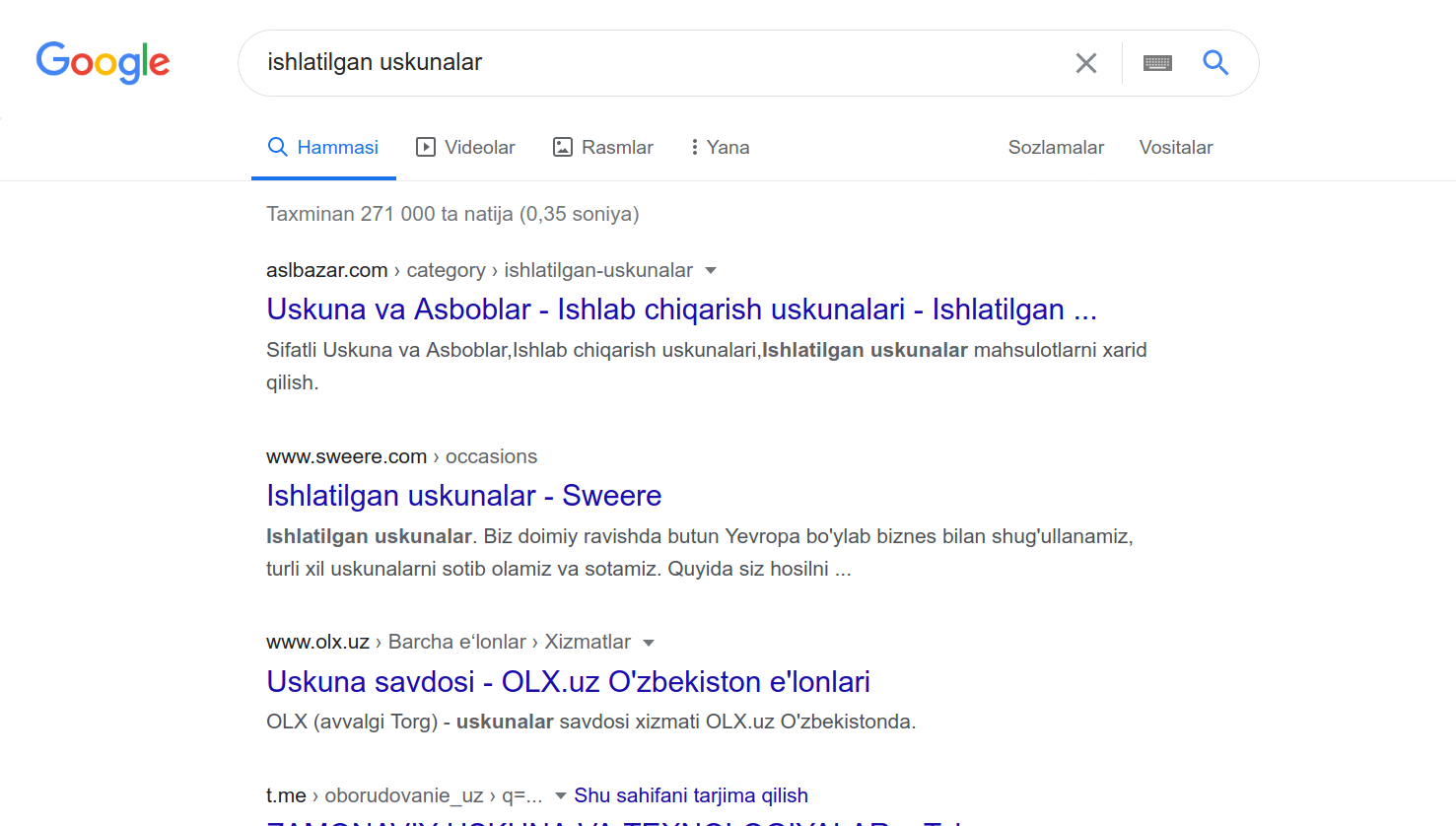Click 'Shu sahifani tarjima qilish' link
This screenshot has height=826, width=1456.
[x=691, y=795]
